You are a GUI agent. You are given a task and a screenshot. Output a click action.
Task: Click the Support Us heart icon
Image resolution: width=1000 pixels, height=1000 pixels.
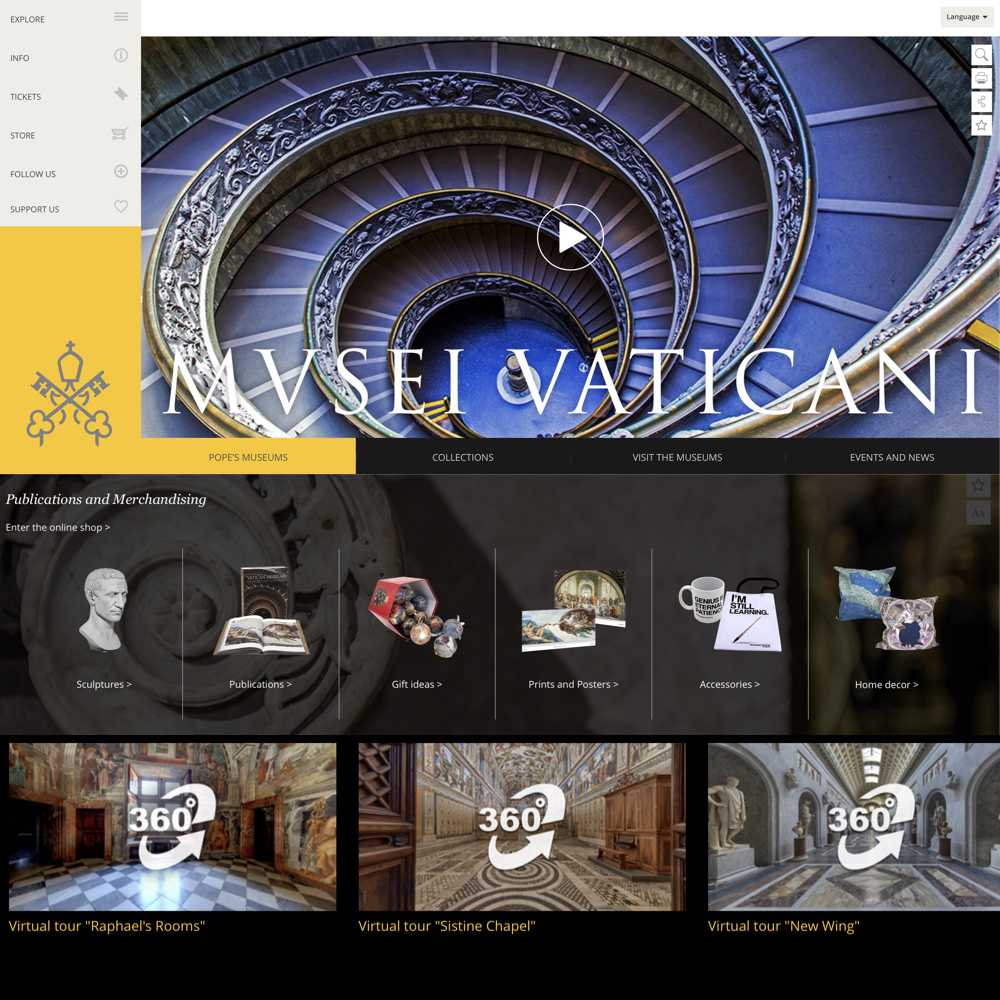tap(121, 207)
